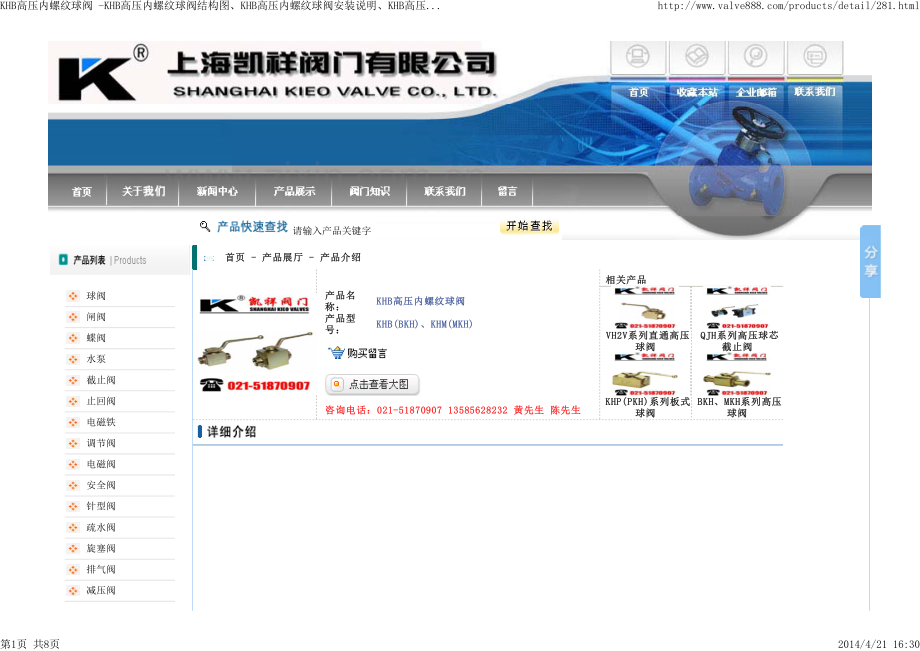This screenshot has height=651, width=920.
Task: Click the top-right 首页 link
Action: coord(638,92)
